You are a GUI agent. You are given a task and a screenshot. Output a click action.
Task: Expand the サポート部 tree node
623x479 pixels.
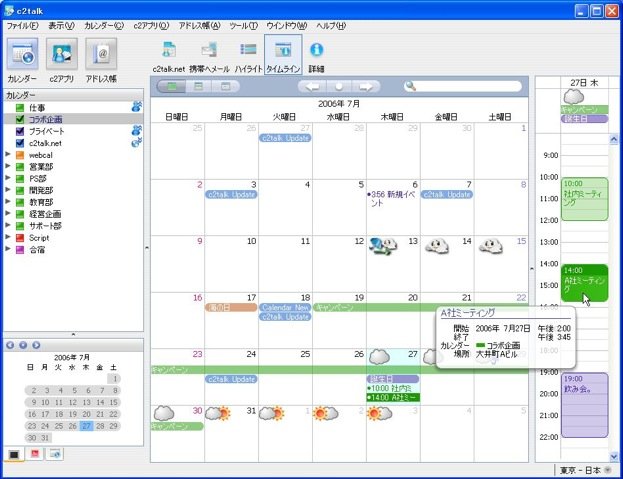pos(8,225)
